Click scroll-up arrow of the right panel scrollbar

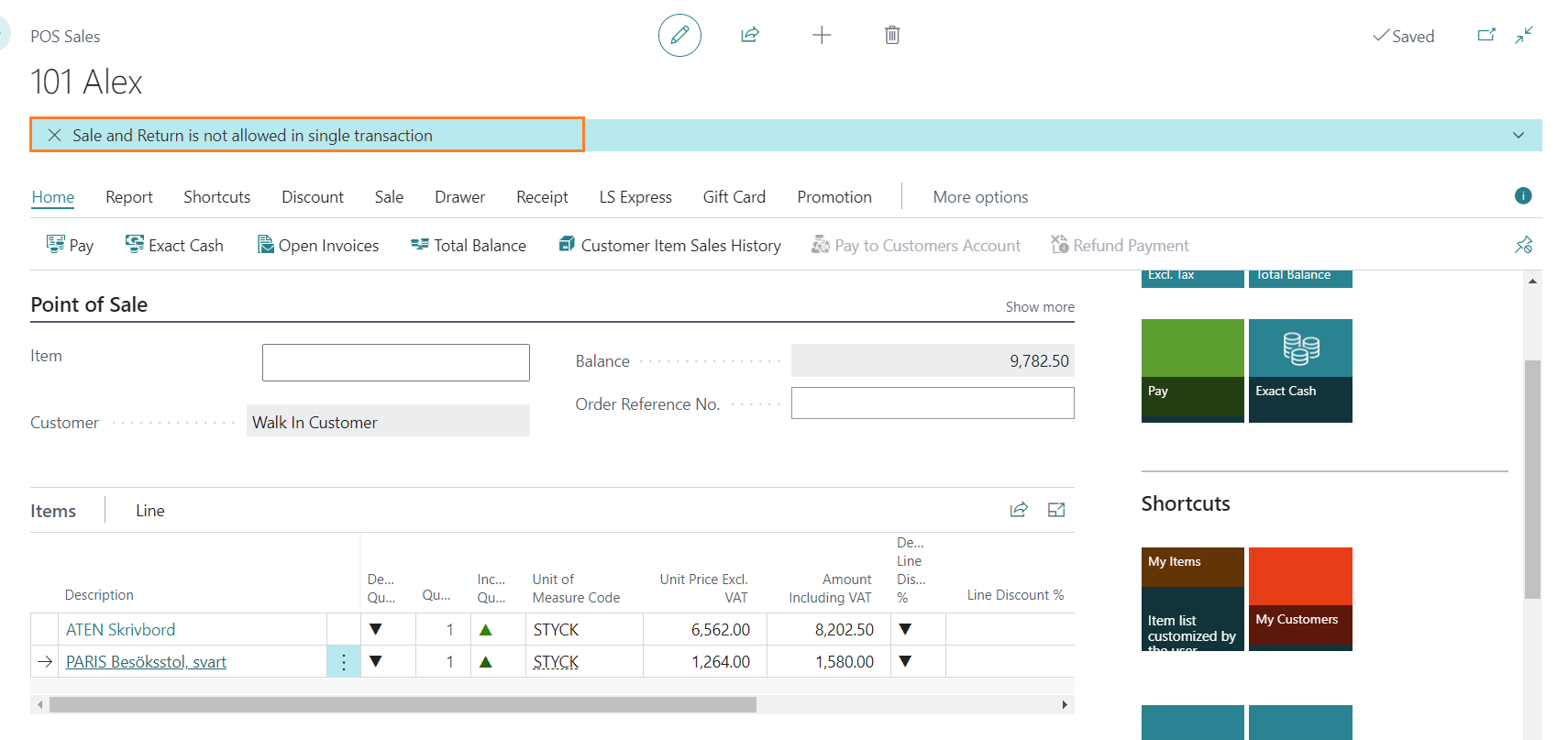[x=1532, y=282]
